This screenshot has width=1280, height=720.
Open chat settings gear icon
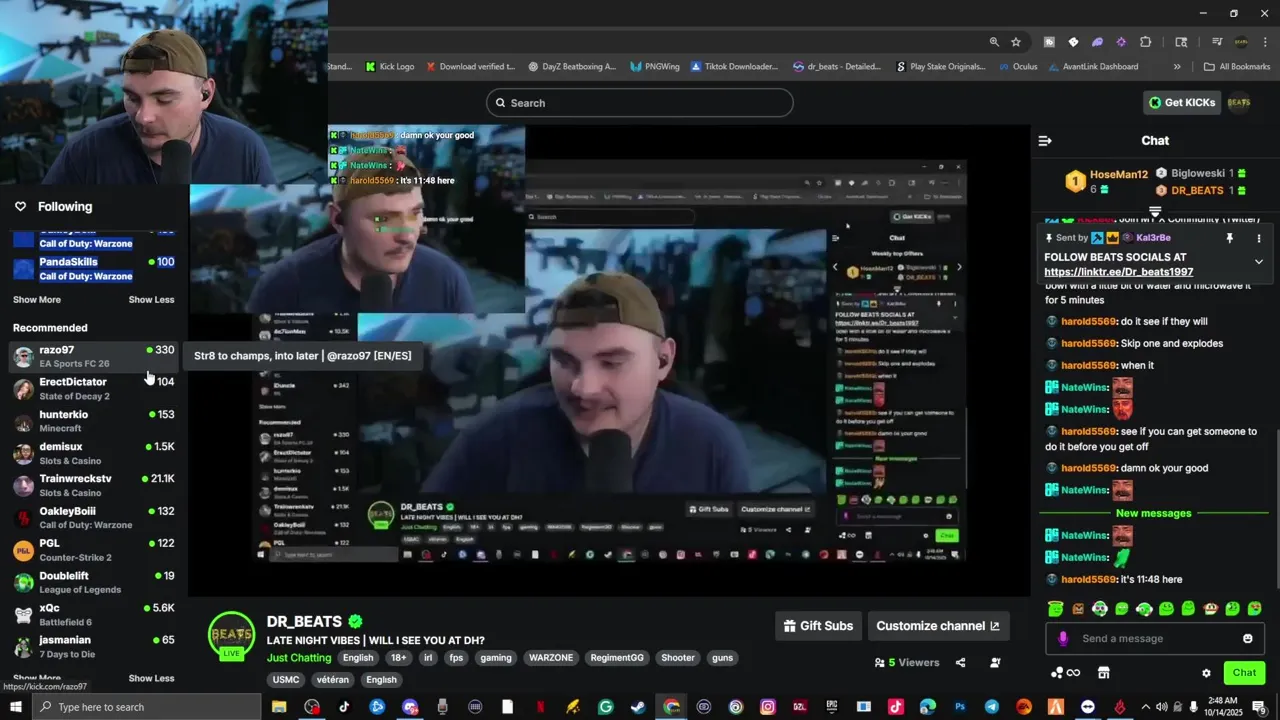(x=1206, y=673)
